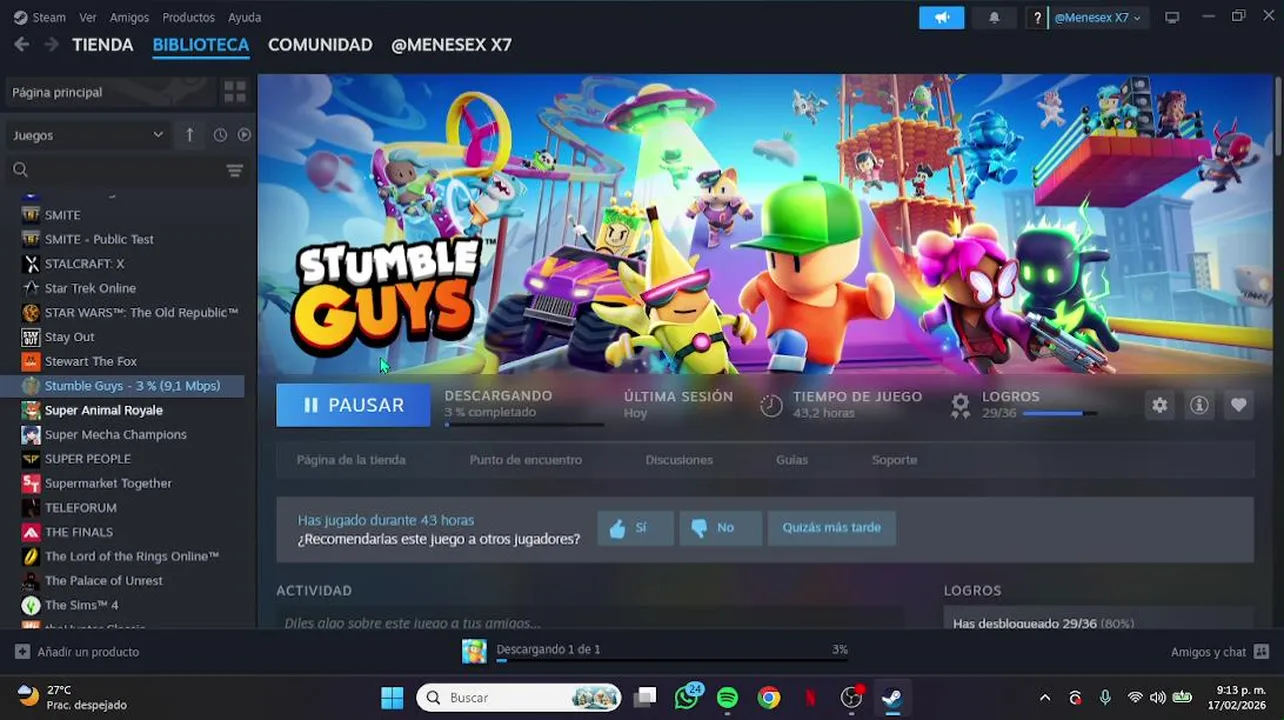Show Stumble Guys game info icon
Viewport: 1284px width, 720px height.
click(1199, 405)
